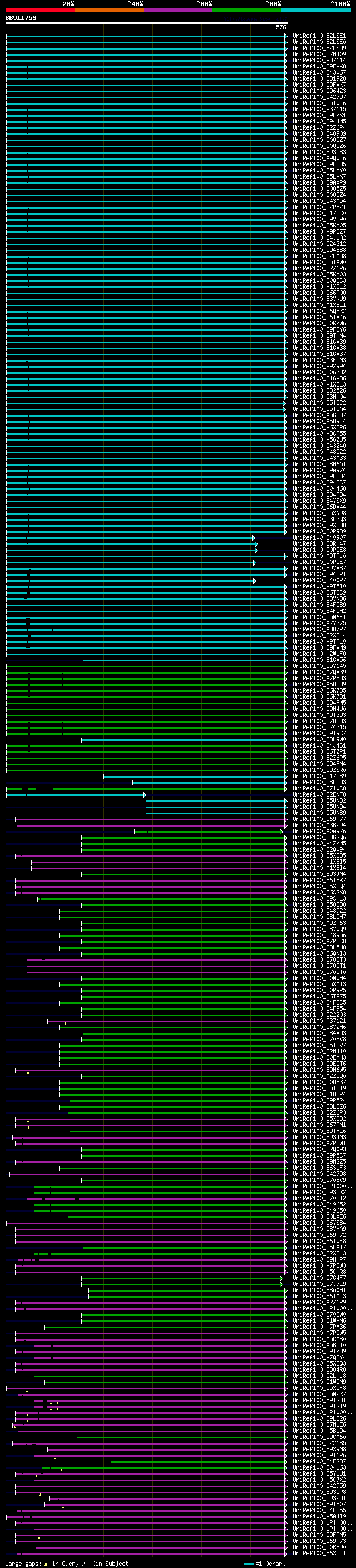Click UniRef100_Q7DLU3 label
Image resolution: width=356 pixels, height=1568 pixels.
(x=319, y=721)
